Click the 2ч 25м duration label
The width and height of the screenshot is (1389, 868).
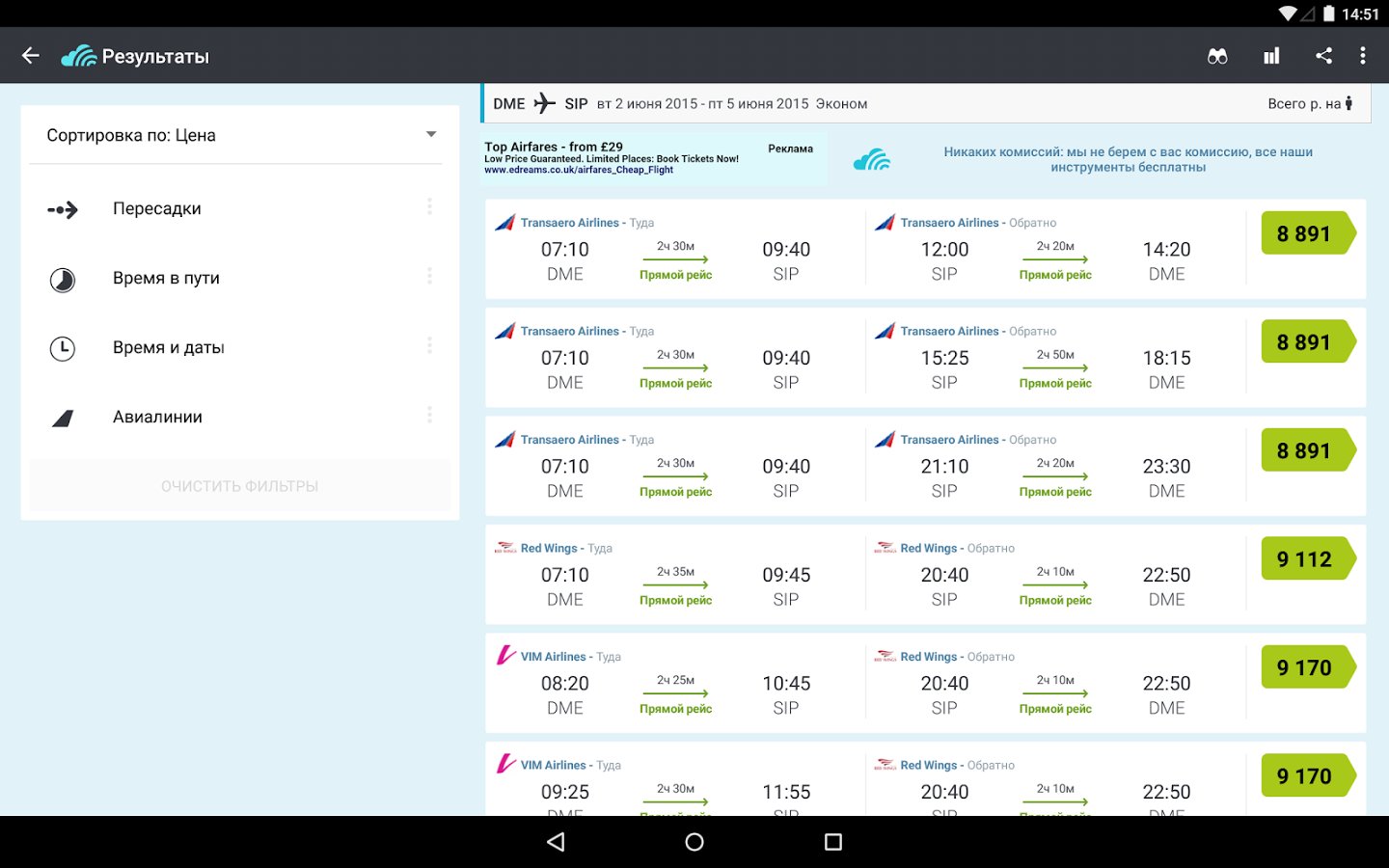(675, 680)
